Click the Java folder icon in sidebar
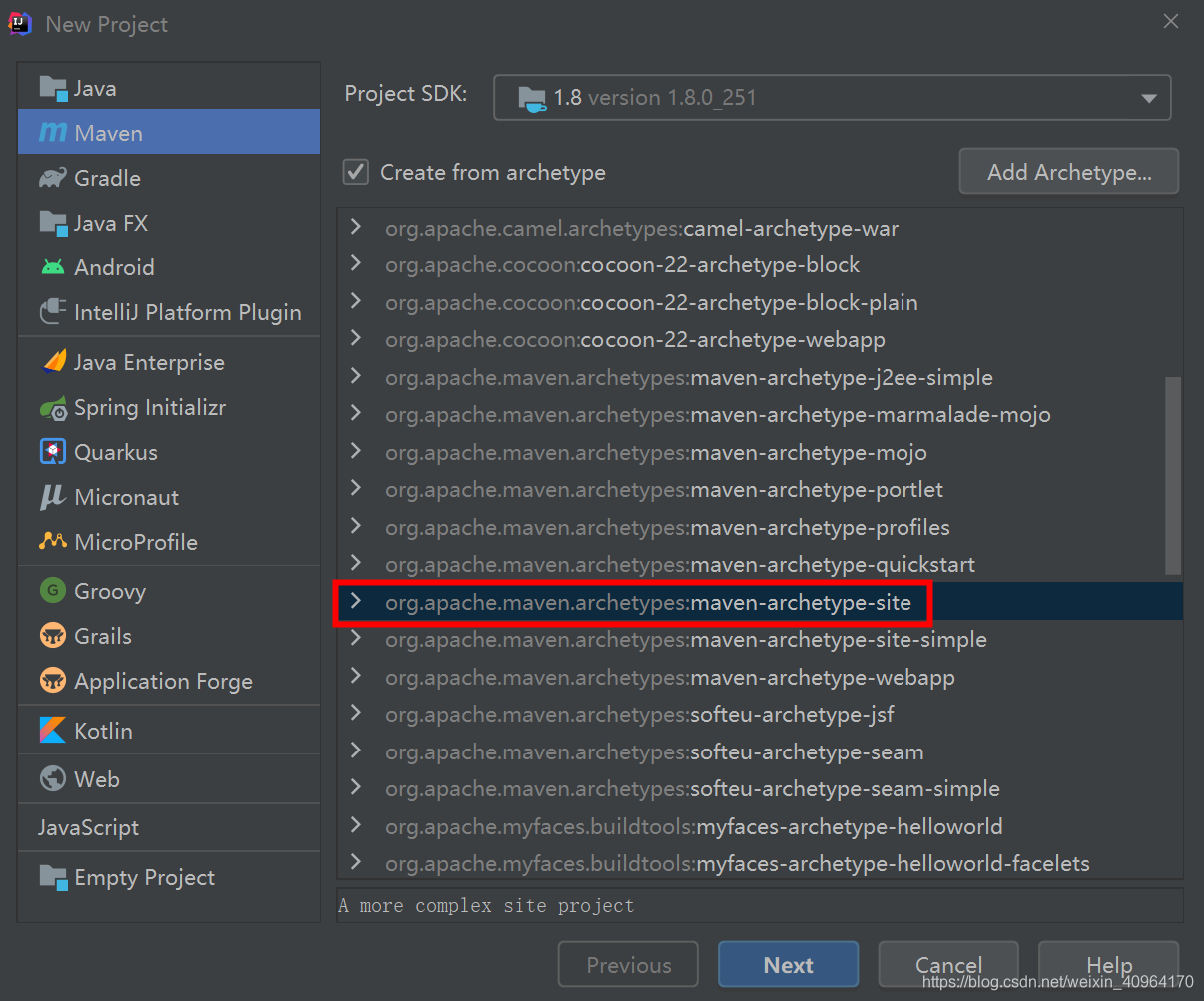The width and height of the screenshot is (1204, 1001). (53, 88)
